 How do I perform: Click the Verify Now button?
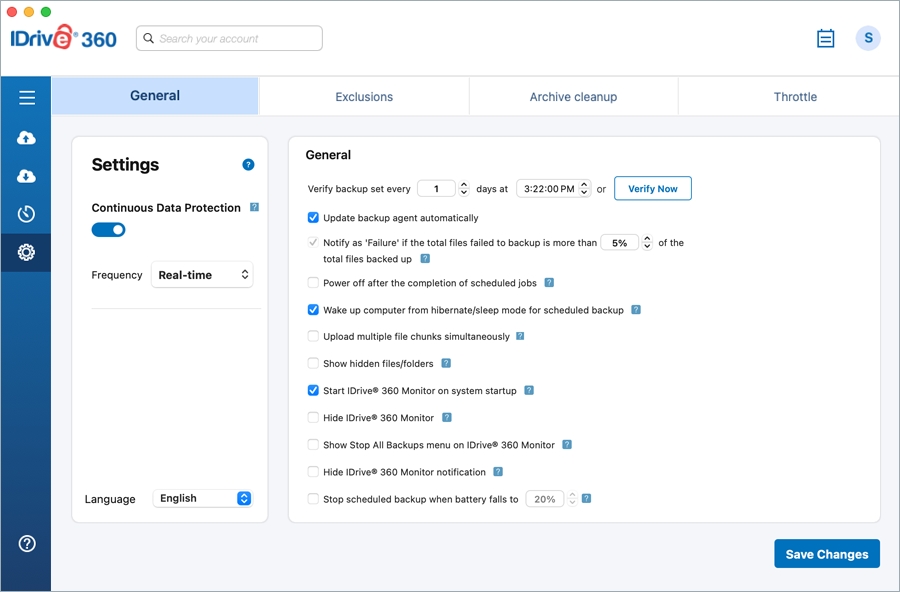[x=652, y=189]
